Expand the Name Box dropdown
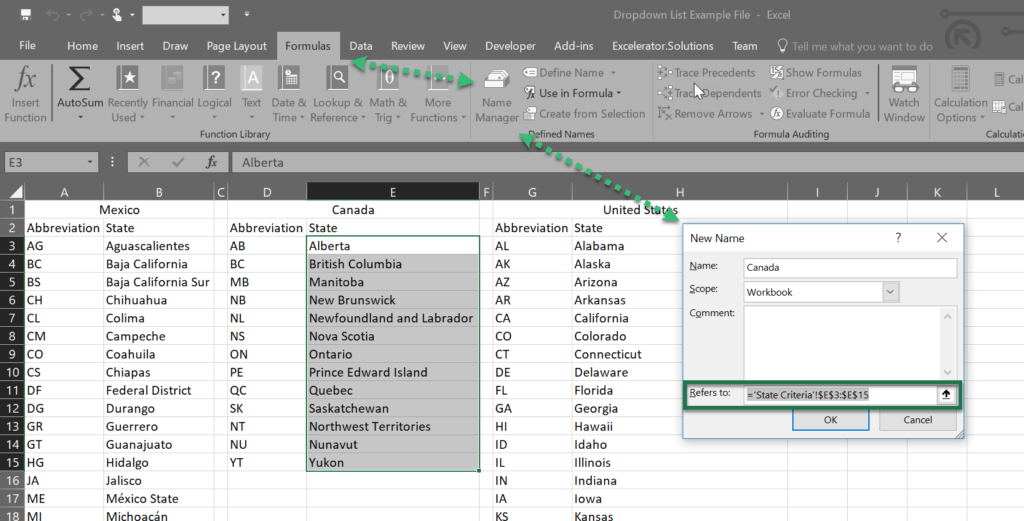Screen dimensions: 1024x521 (89, 163)
